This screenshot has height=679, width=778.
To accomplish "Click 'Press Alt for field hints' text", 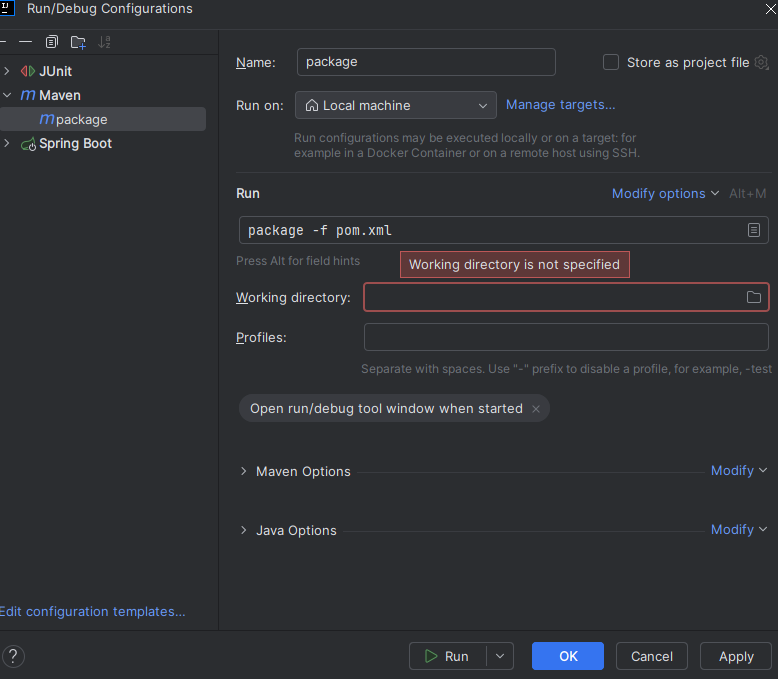I will point(298,261).
